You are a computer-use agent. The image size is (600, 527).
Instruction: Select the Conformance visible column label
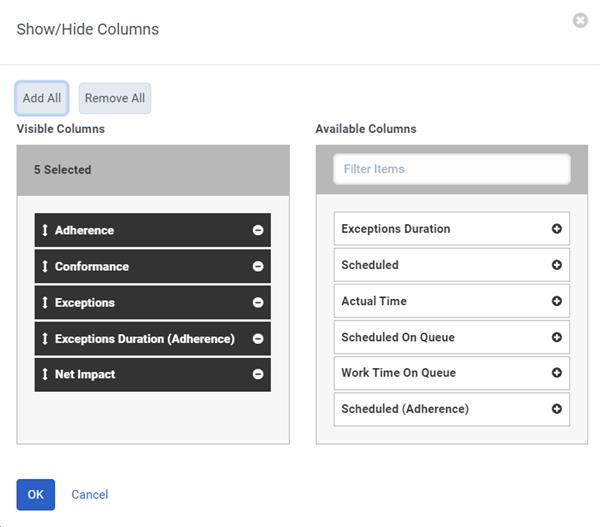(92, 266)
